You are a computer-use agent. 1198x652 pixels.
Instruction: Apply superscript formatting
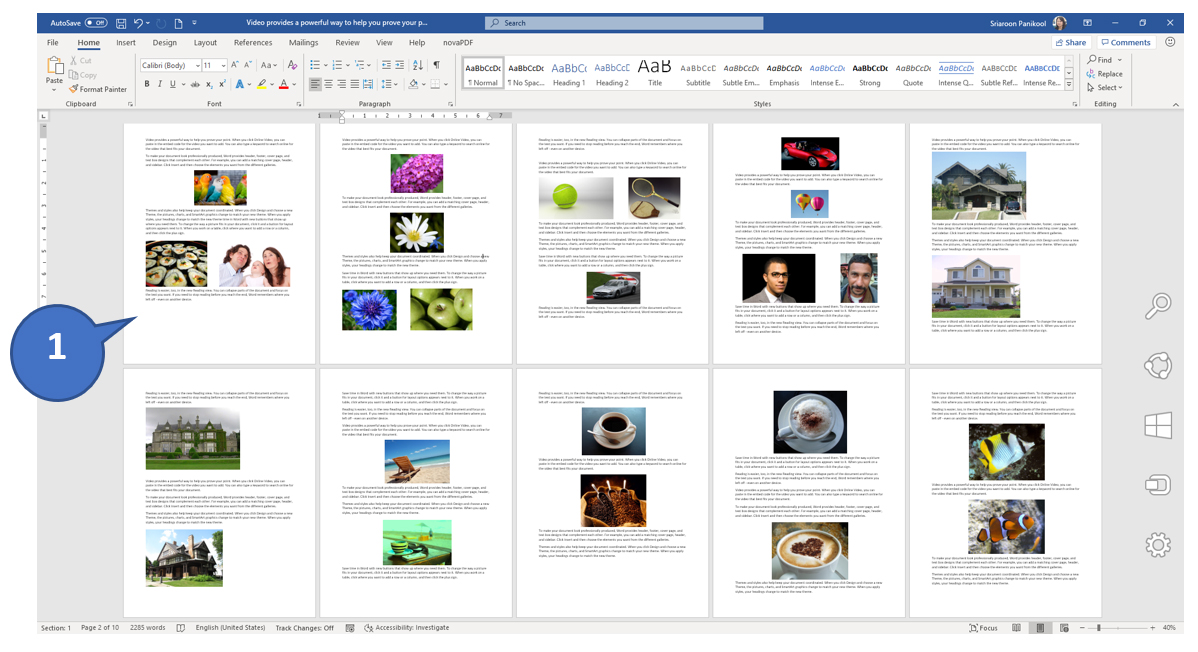tap(222, 84)
